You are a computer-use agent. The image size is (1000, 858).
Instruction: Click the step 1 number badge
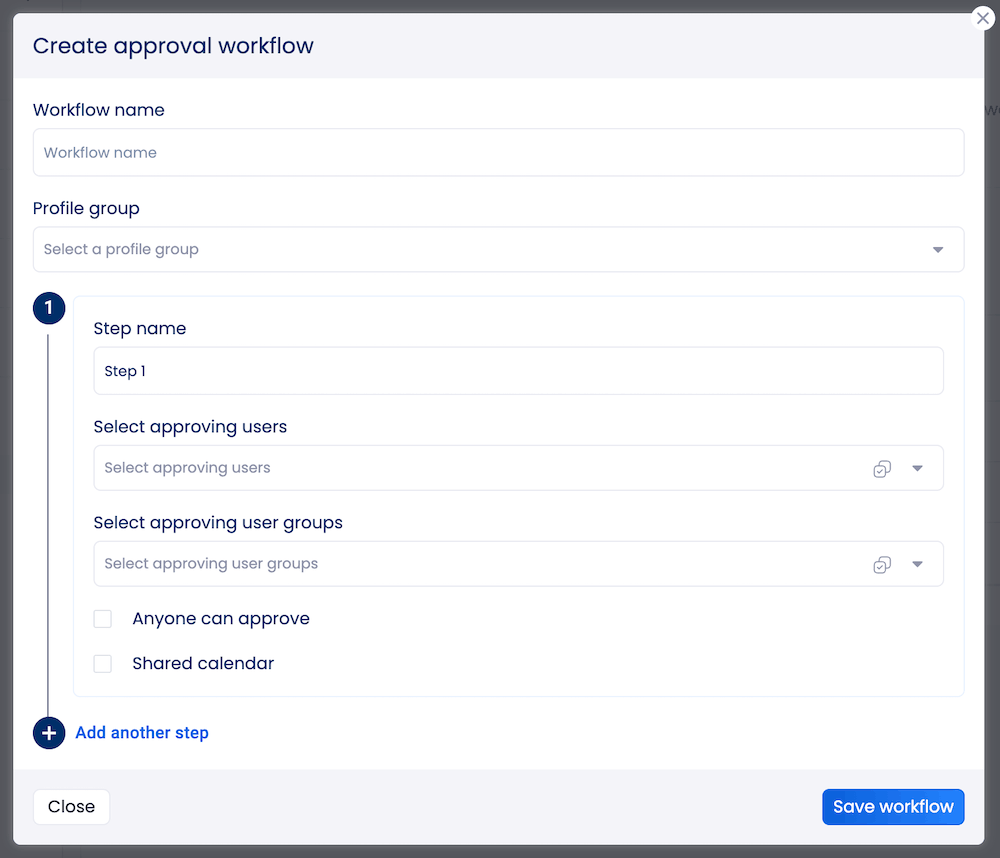pos(49,308)
